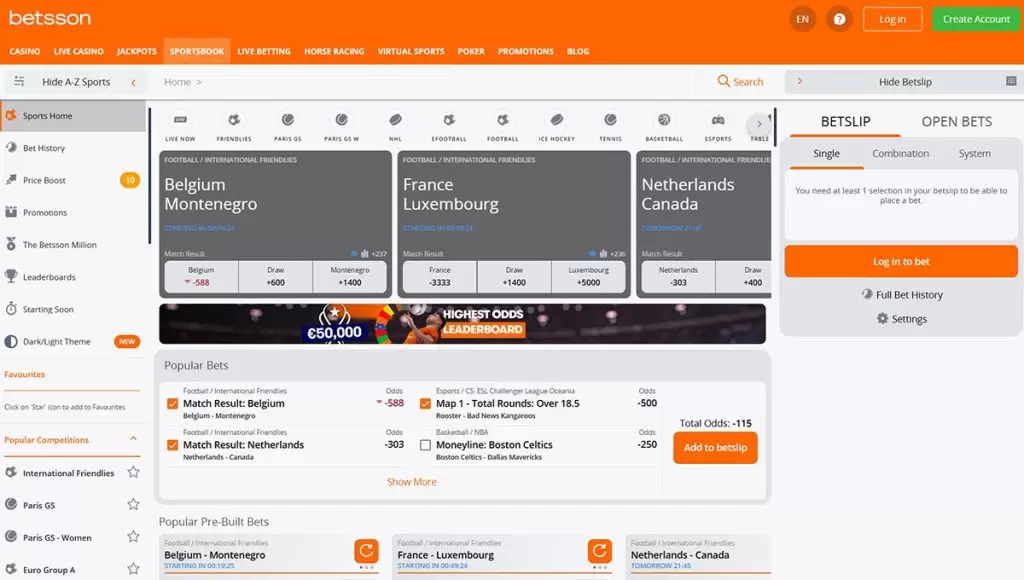Toggle the Dark/Light Theme switch
1024x580 pixels.
coord(11,342)
